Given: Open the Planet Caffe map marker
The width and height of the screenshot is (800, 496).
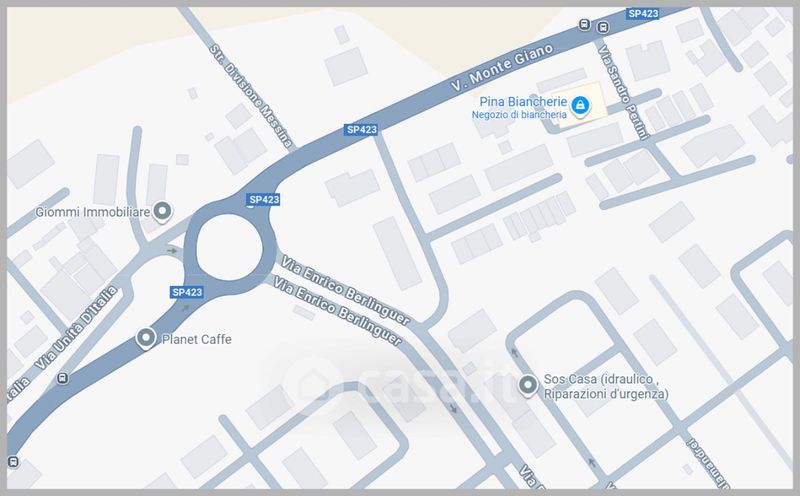Looking at the screenshot, I should tap(146, 338).
